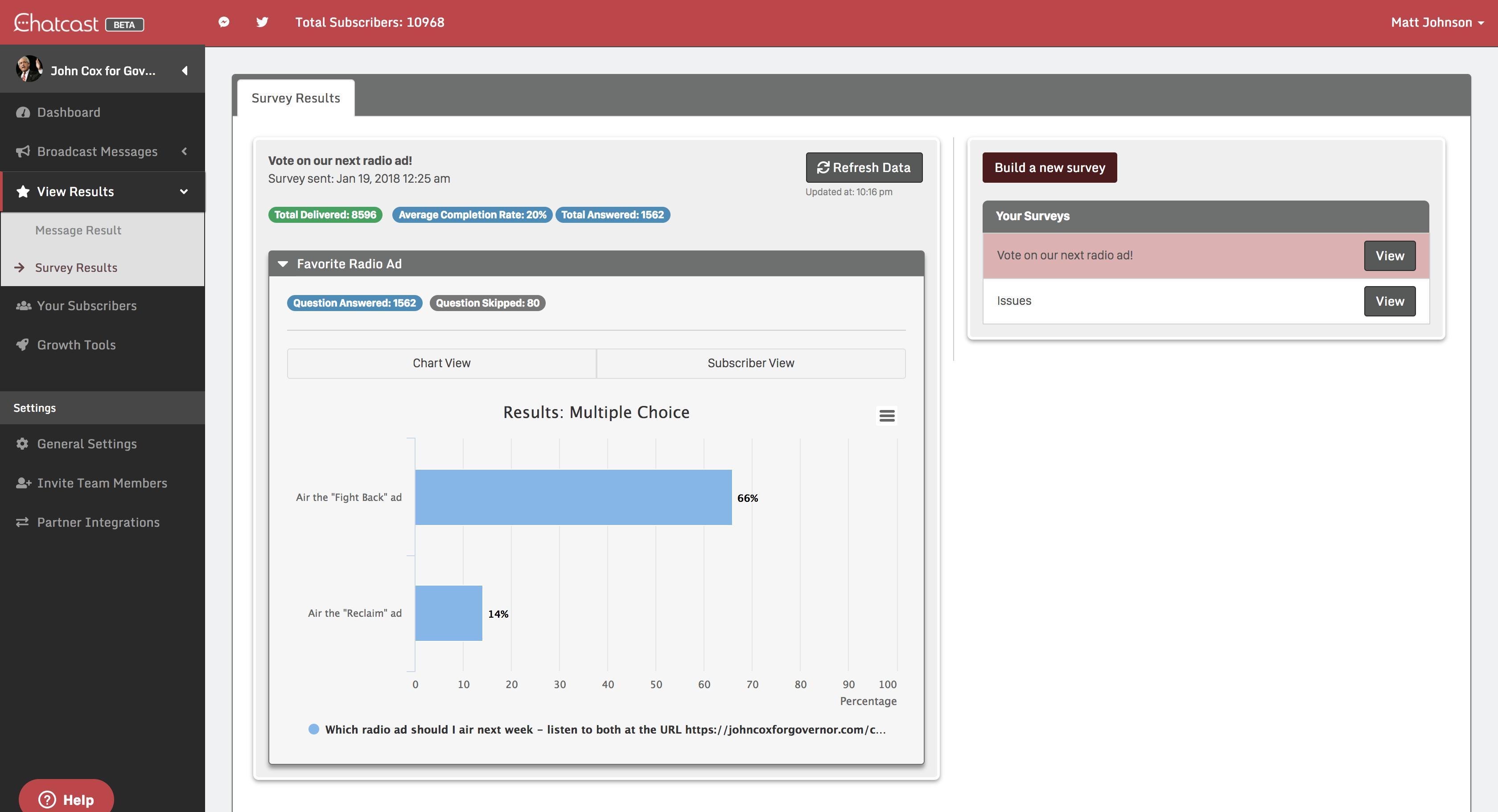Click the Growth Tools rocket icon
This screenshot has height=812, width=1498.
pos(23,344)
